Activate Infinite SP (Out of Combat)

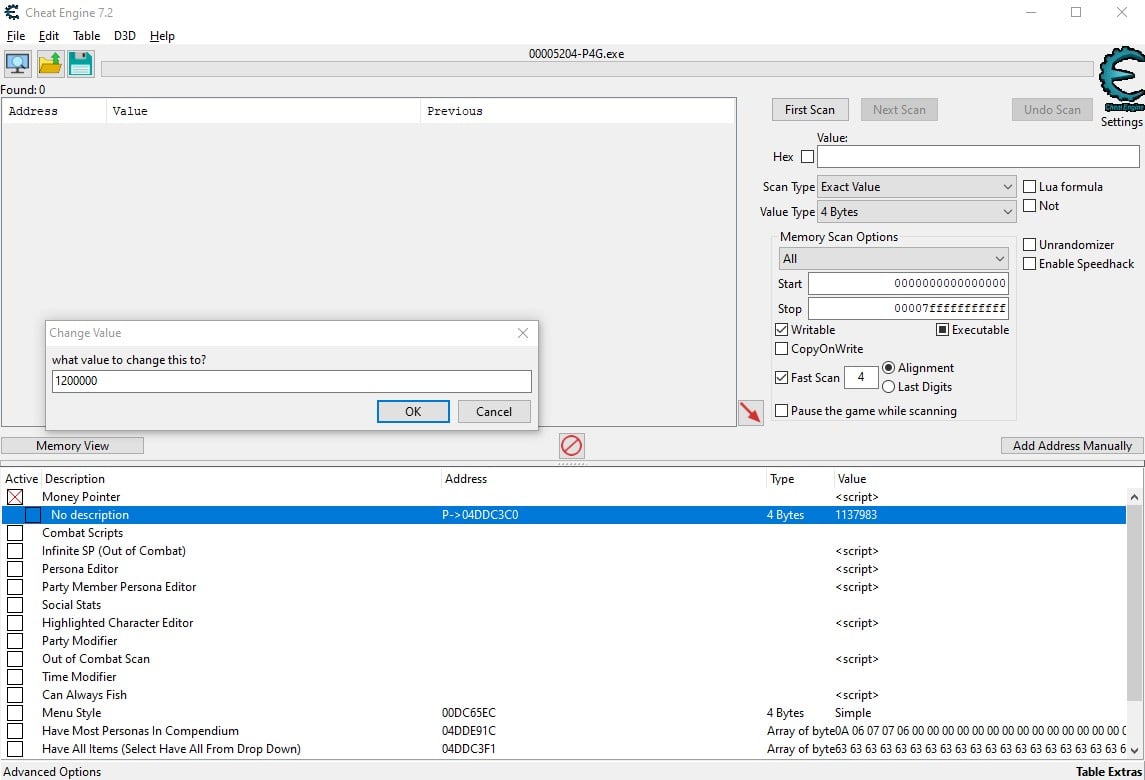pos(15,551)
